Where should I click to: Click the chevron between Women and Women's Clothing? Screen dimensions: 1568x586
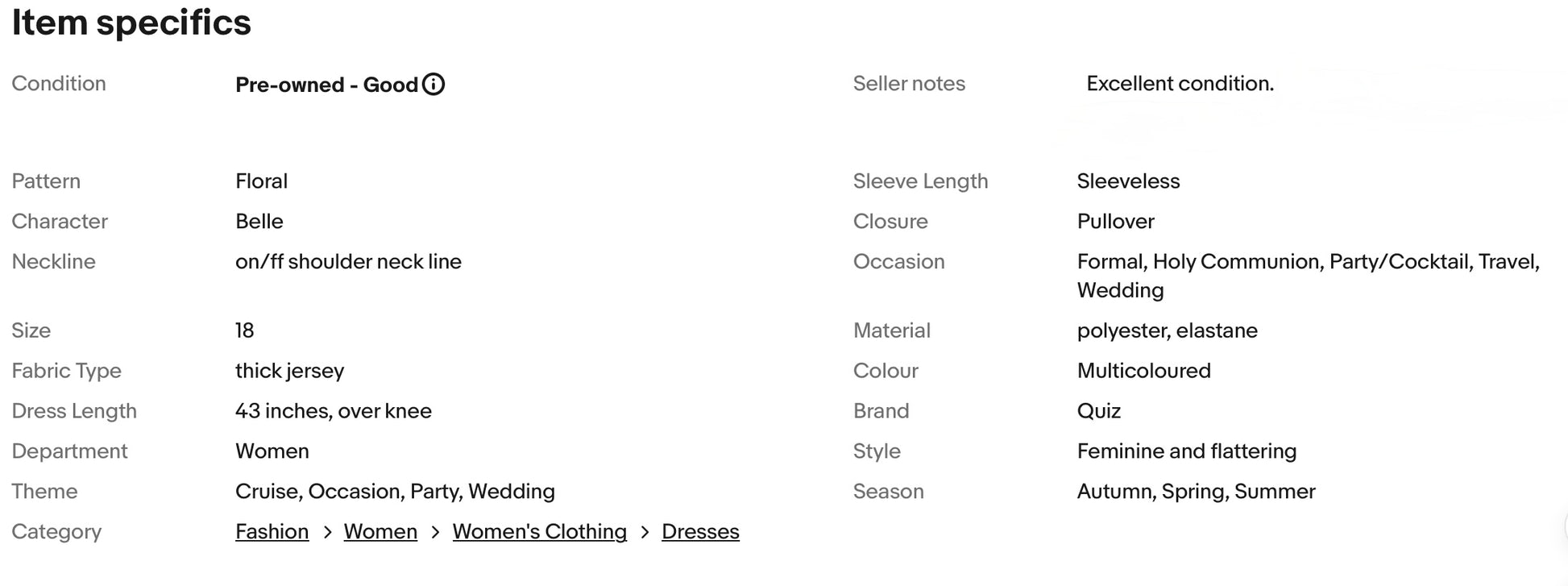coord(435,532)
